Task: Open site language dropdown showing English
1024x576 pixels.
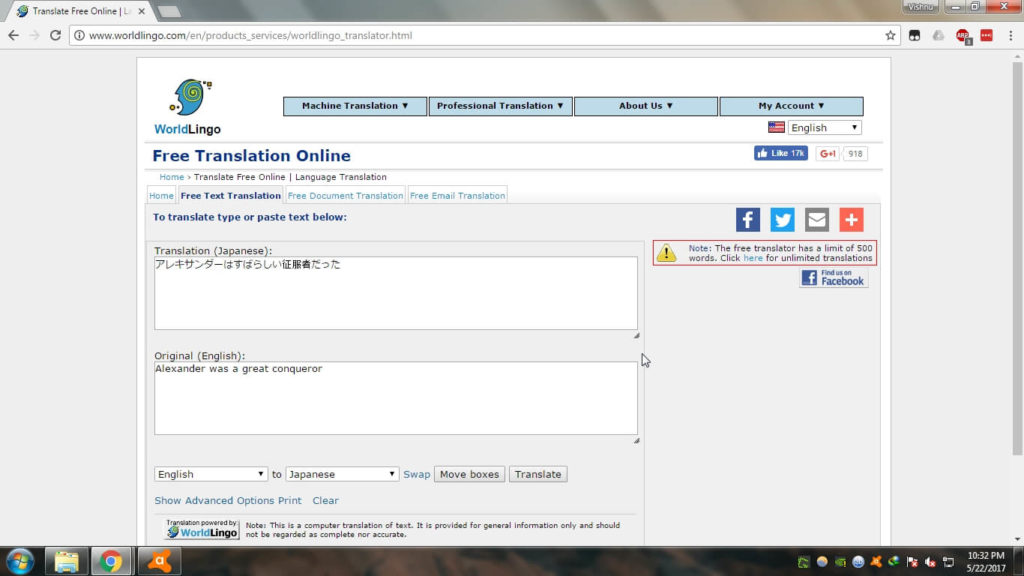Action: (824, 128)
